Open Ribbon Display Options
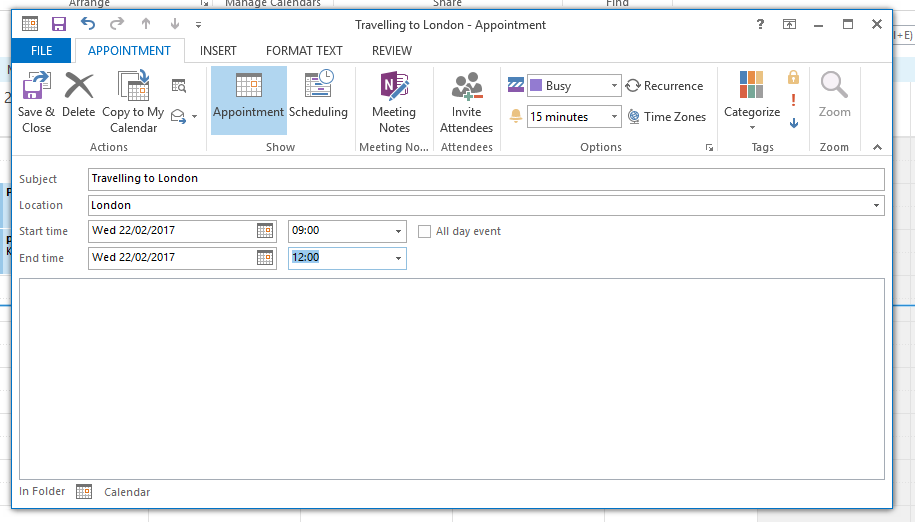 [x=789, y=24]
